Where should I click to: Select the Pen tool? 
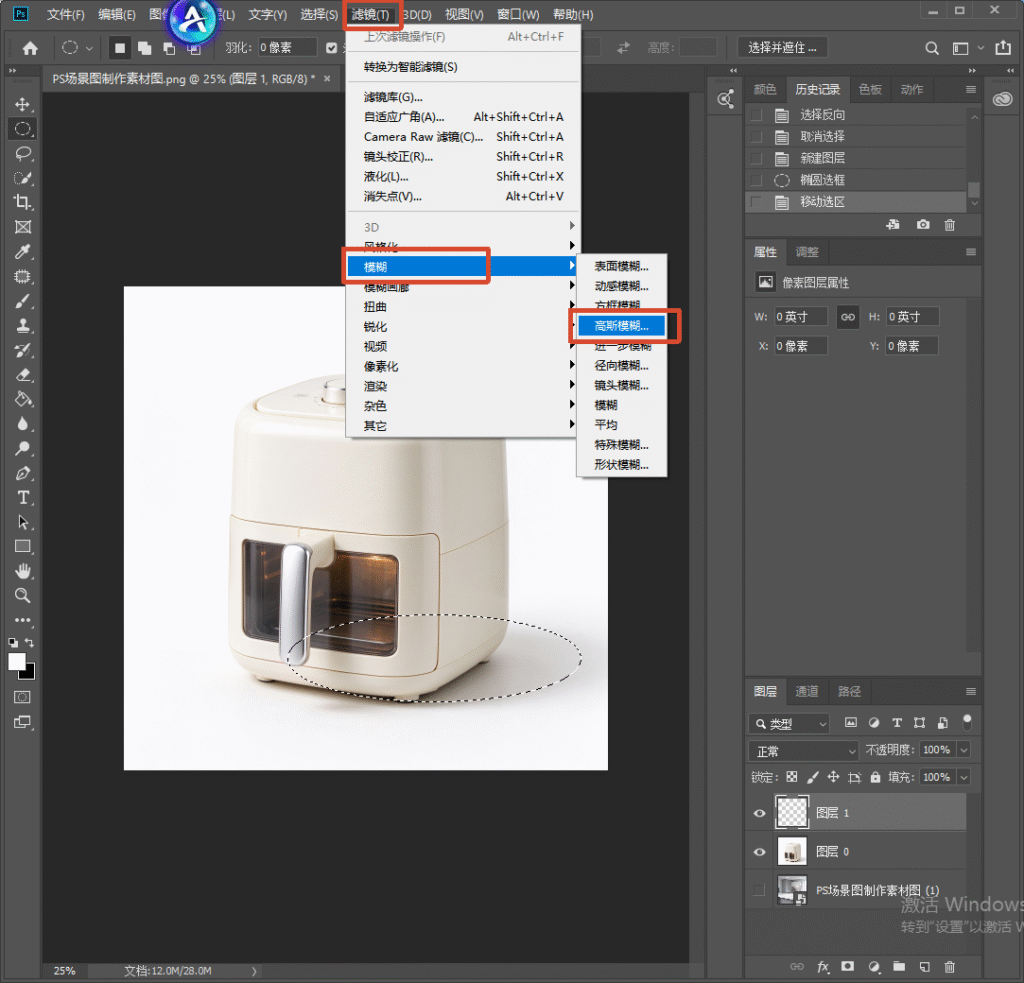(23, 474)
